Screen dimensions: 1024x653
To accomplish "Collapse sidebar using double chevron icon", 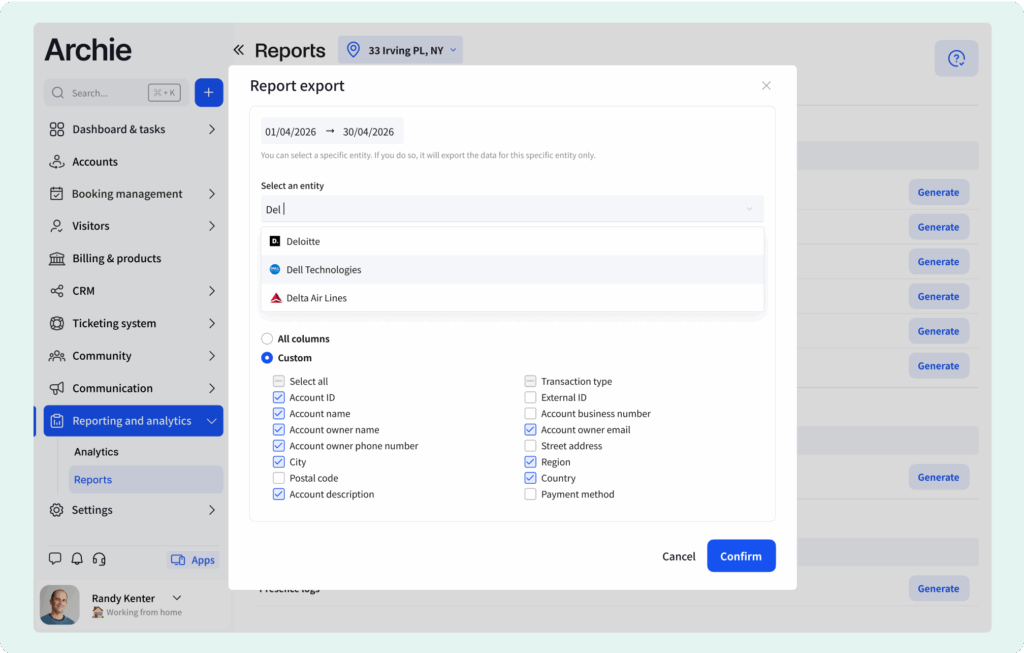I will coord(239,50).
